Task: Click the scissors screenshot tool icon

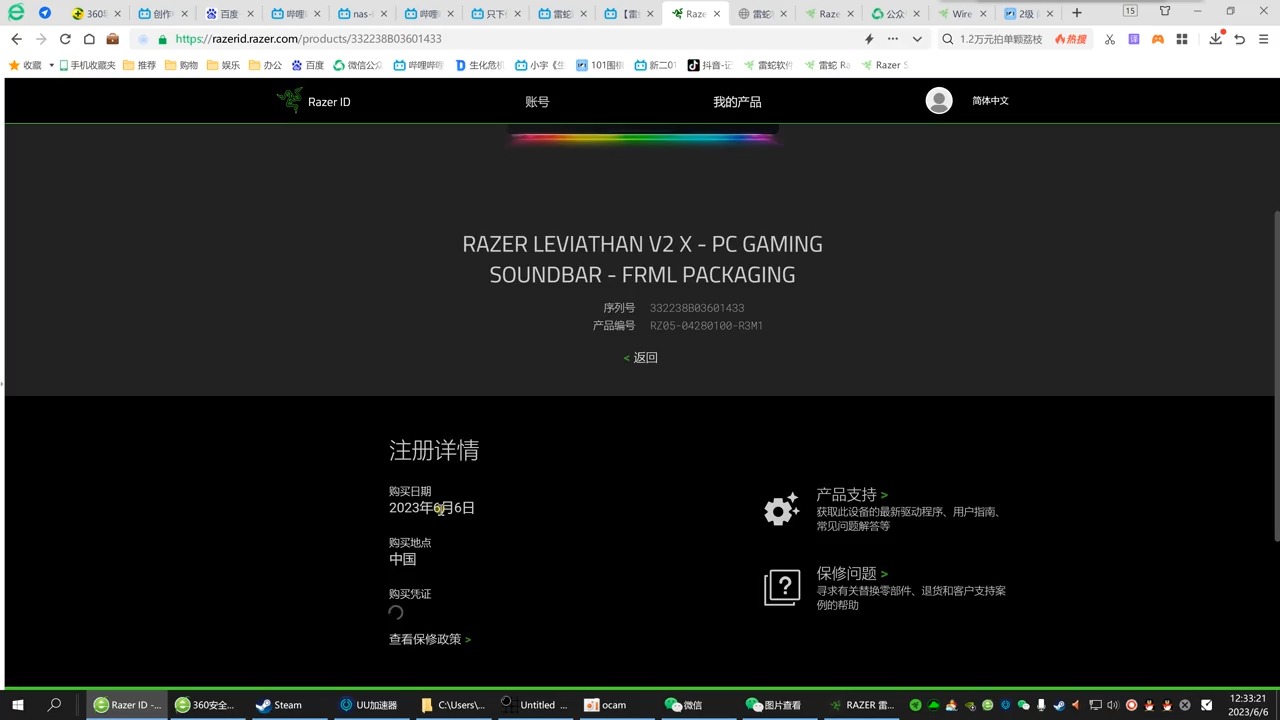Action: click(1110, 39)
